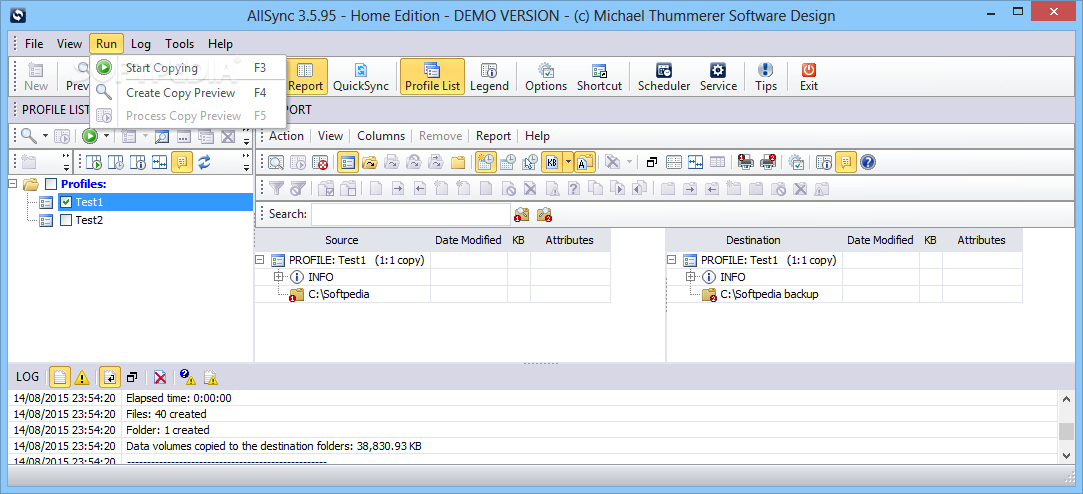Screen dimensions: 1083x494
Task: Choose Start Copying from the Run menu
Action: coord(189,68)
